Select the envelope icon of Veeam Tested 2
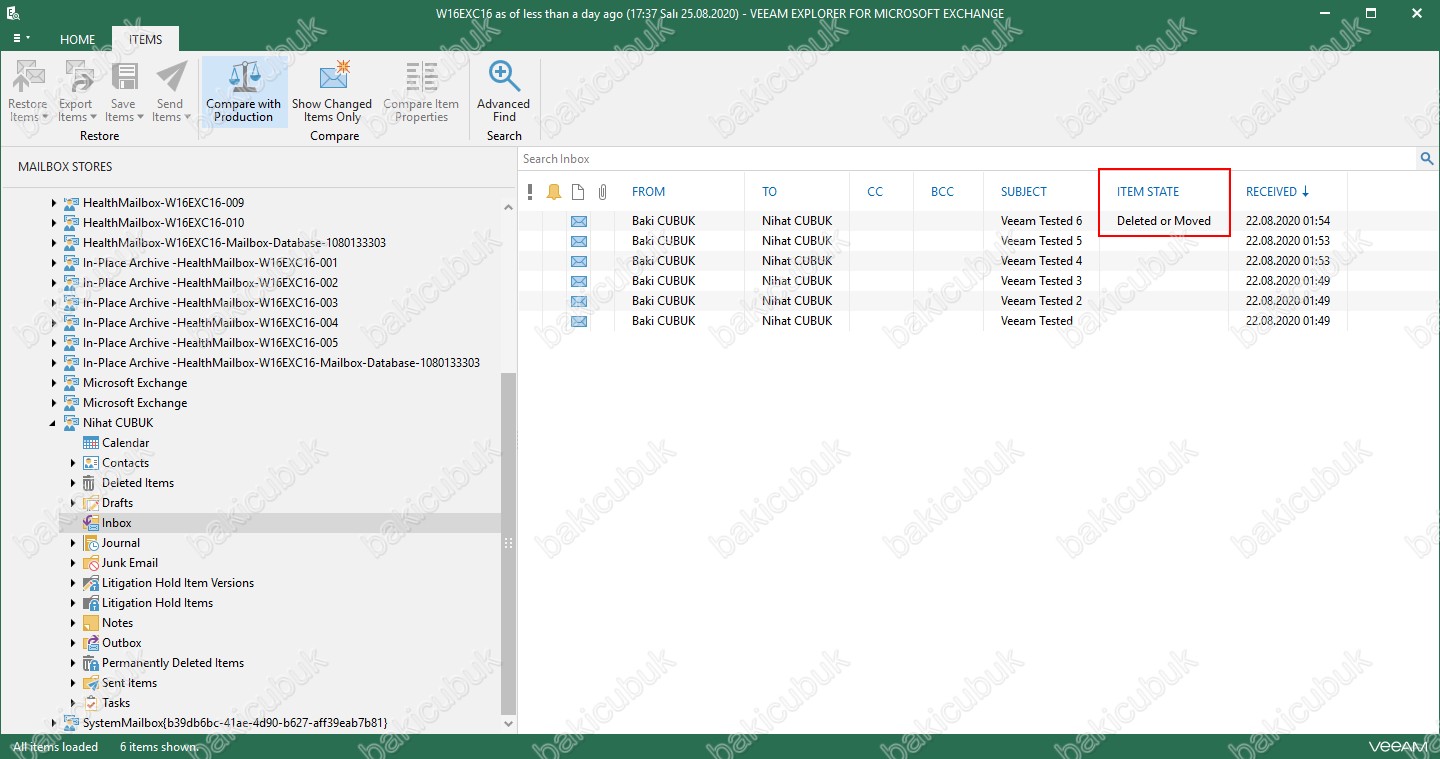The width and height of the screenshot is (1440, 759). (579, 301)
